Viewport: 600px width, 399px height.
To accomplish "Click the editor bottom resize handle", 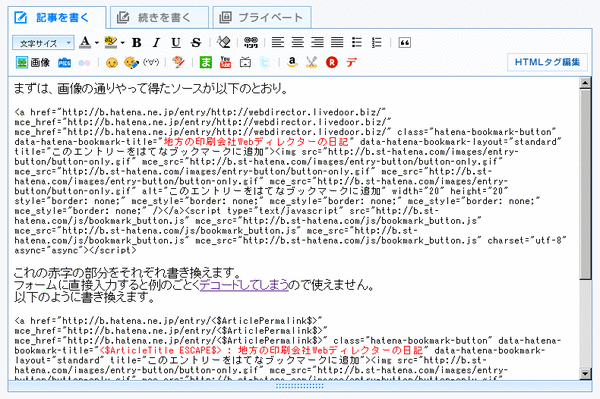I will (300, 386).
